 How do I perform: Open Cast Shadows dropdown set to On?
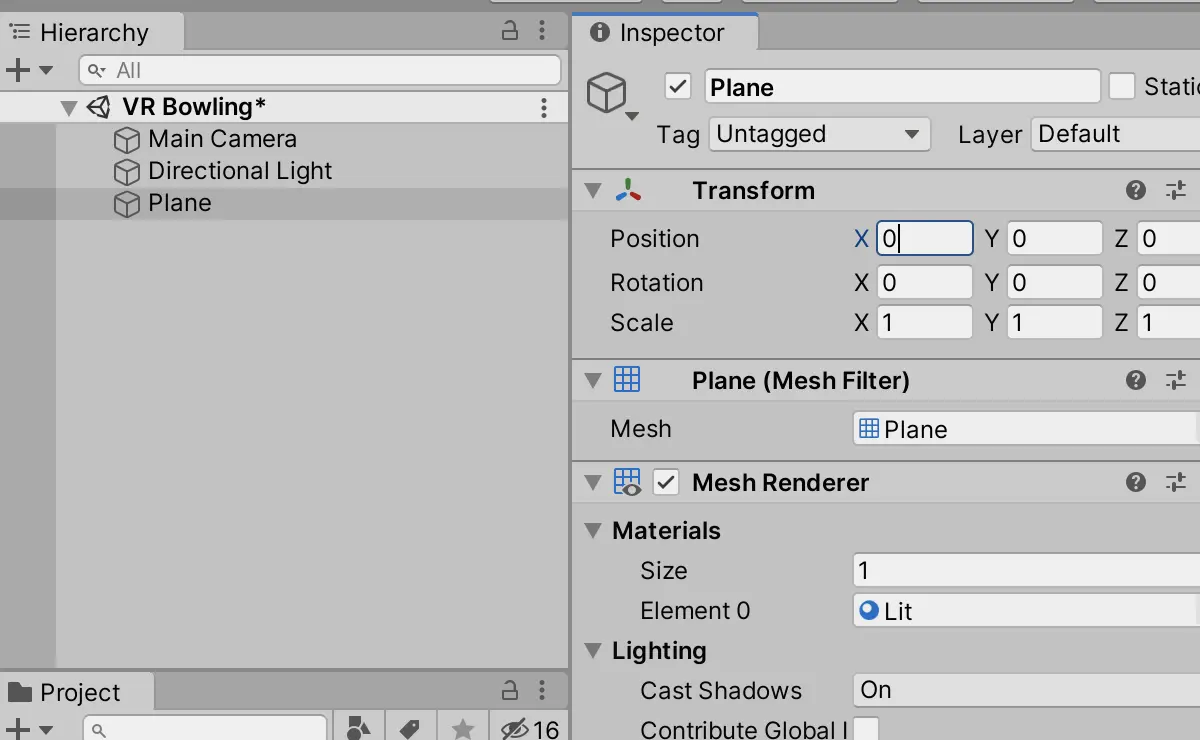[1026, 690]
